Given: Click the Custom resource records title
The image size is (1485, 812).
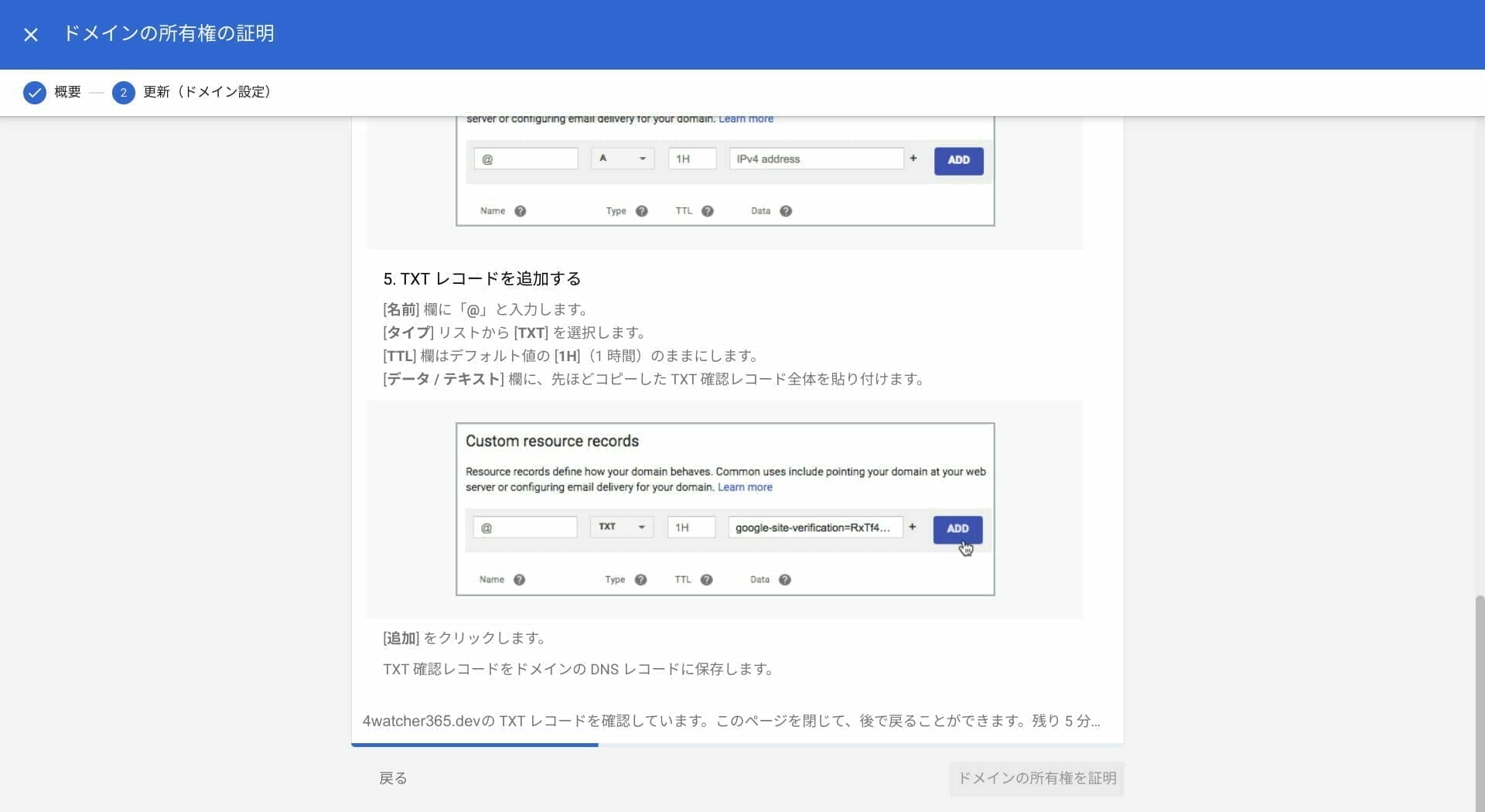Looking at the screenshot, I should (552, 442).
